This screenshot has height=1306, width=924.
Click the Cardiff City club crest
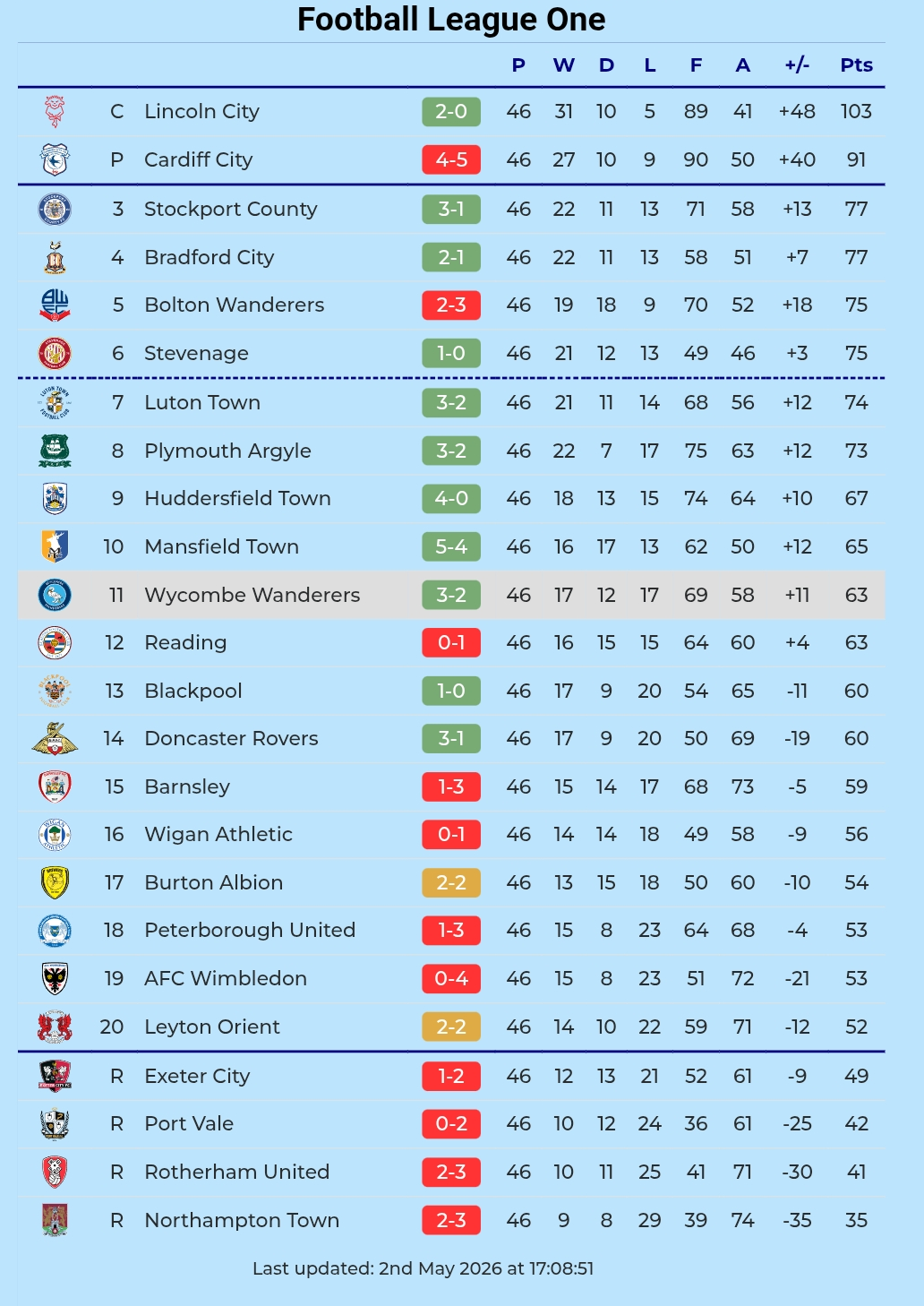pyautogui.click(x=55, y=159)
